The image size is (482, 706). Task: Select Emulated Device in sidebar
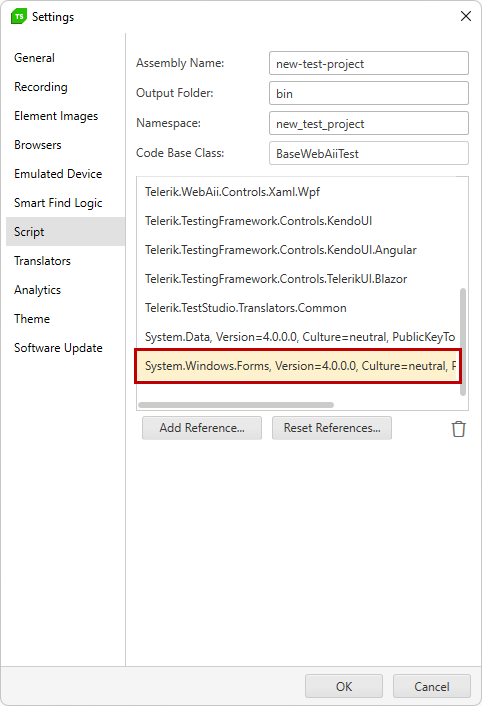65,174
